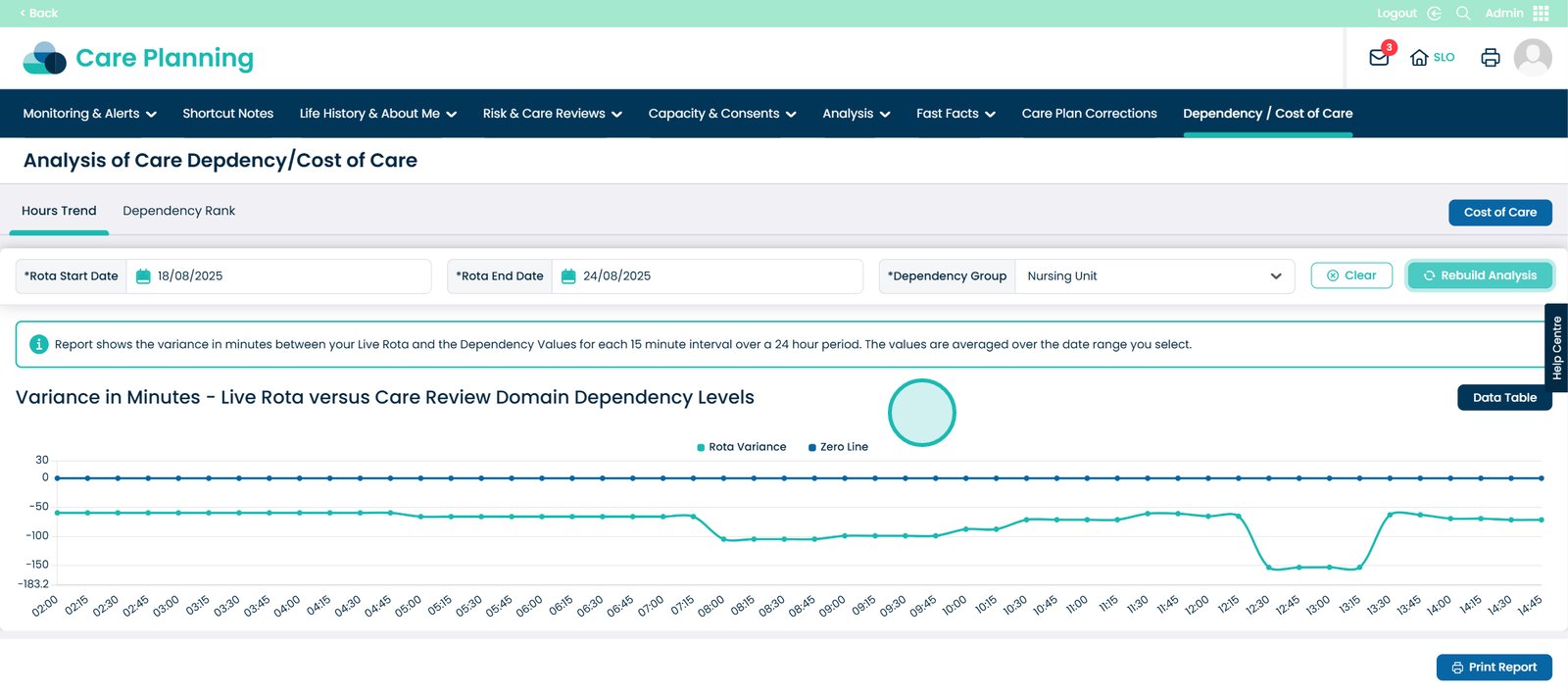Switch to the Dependency Rank tab
Screen dimensions: 1568x696
tap(178, 211)
